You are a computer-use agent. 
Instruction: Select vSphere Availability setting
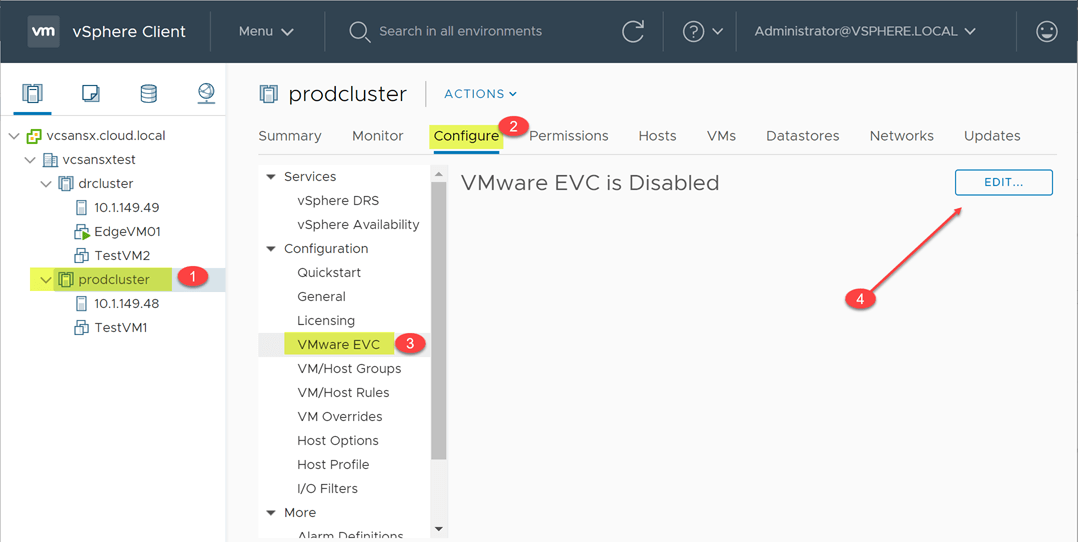click(x=358, y=225)
